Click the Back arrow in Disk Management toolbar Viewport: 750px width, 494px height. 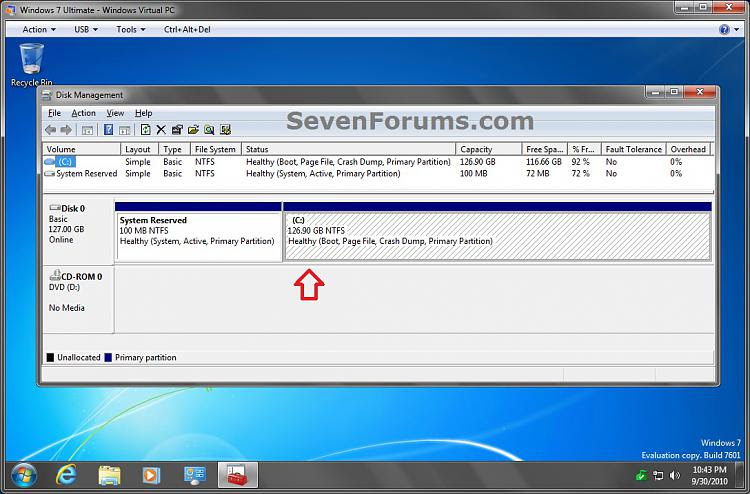click(50, 130)
